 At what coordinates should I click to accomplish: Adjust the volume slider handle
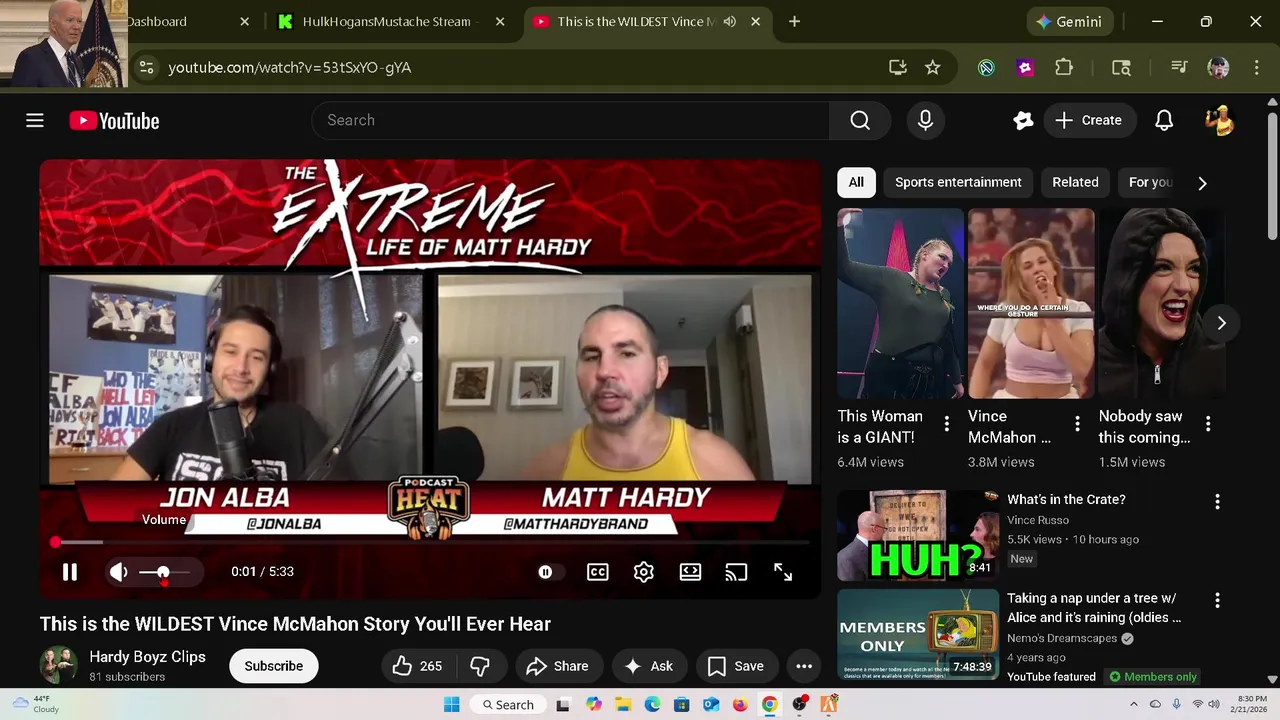tap(163, 572)
